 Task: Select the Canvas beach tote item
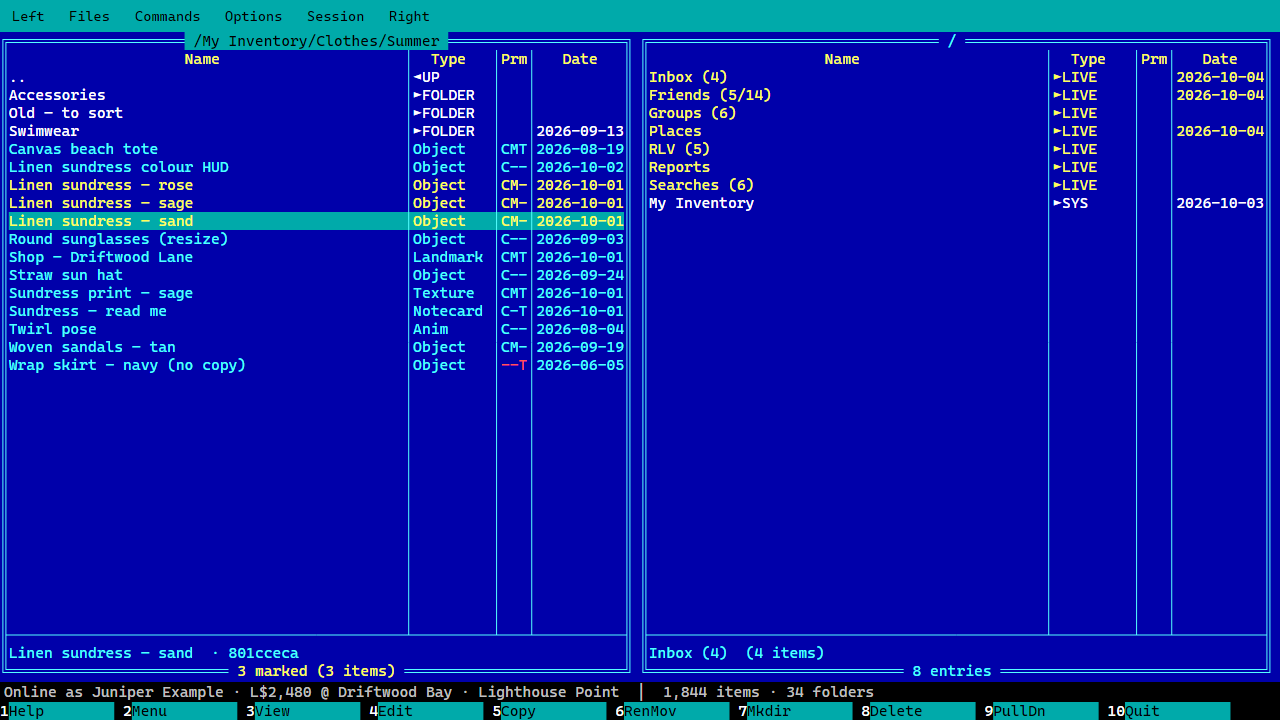(317, 149)
